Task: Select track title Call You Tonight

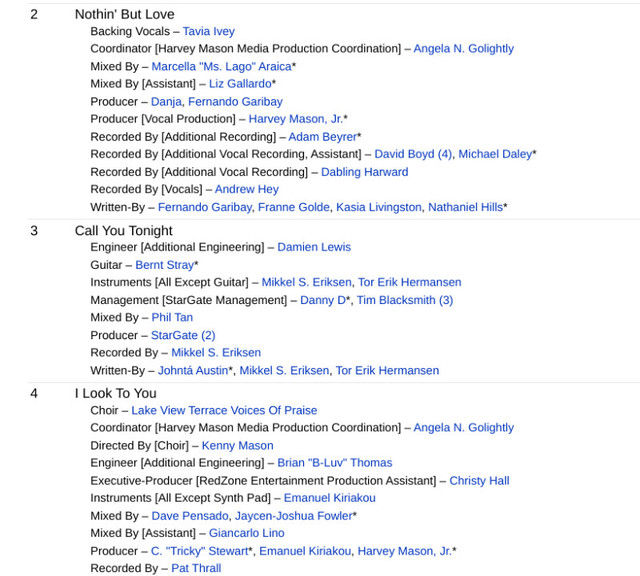Action: pyautogui.click(x=124, y=231)
